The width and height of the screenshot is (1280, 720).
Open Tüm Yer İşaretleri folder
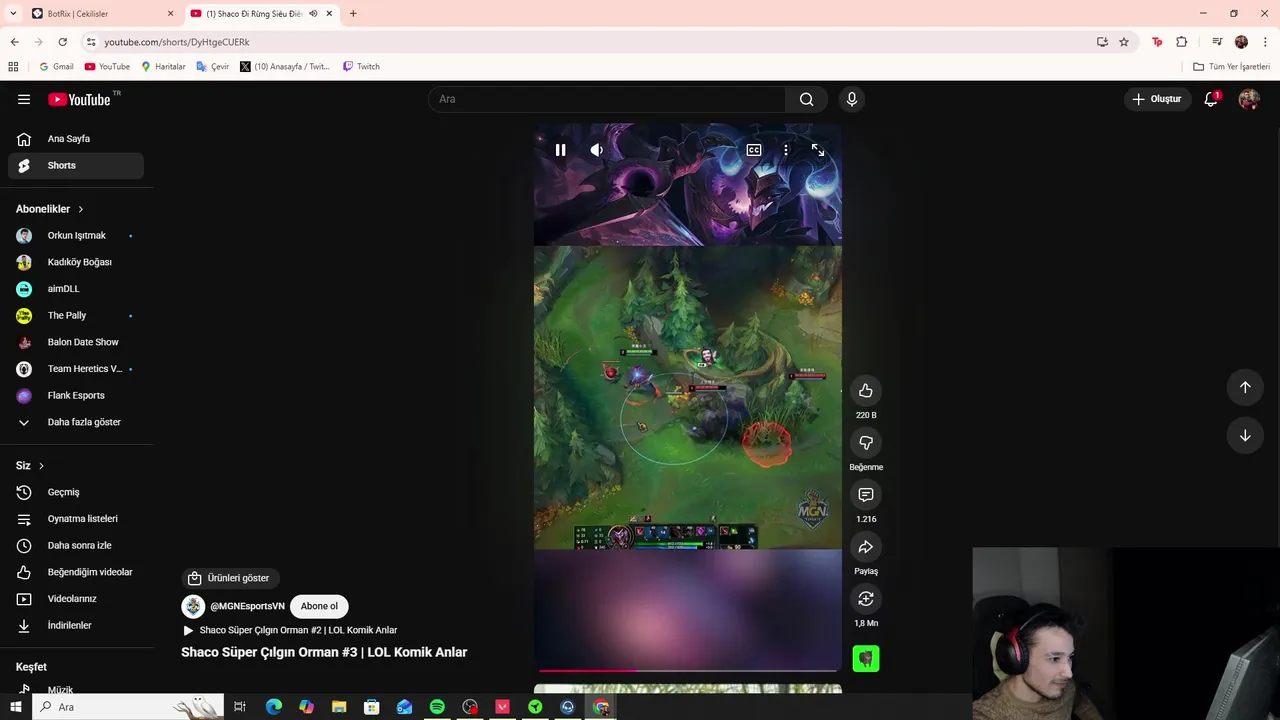tap(1231, 67)
